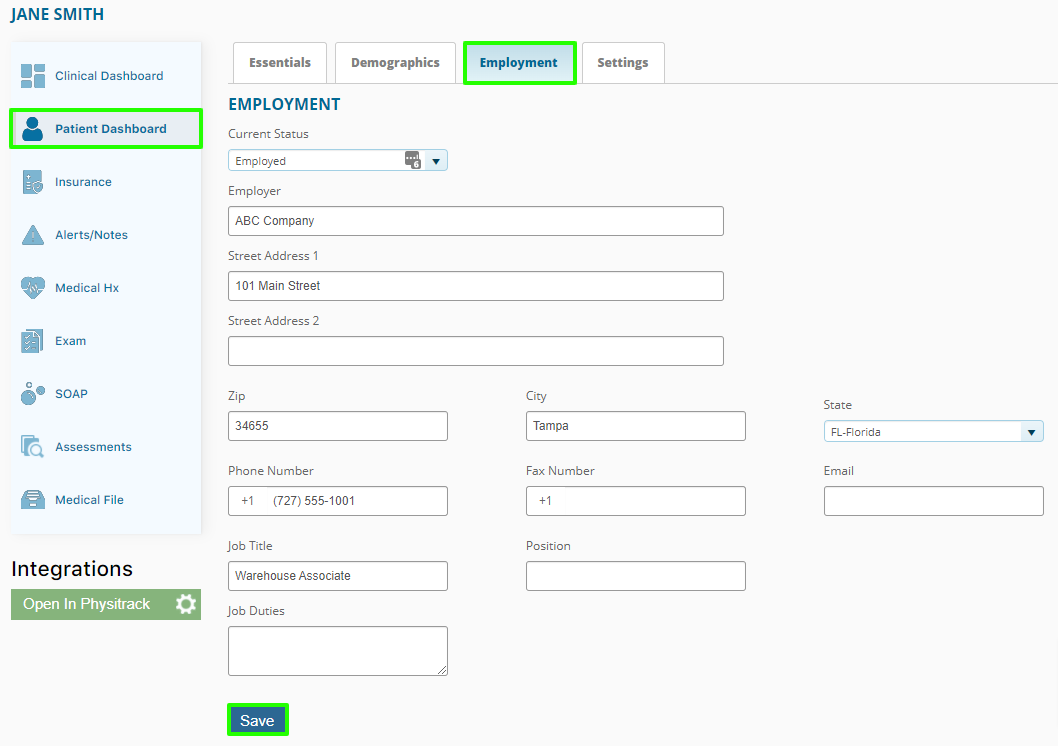Open Clinical Dashboard link
The image size is (1058, 746).
(x=109, y=76)
